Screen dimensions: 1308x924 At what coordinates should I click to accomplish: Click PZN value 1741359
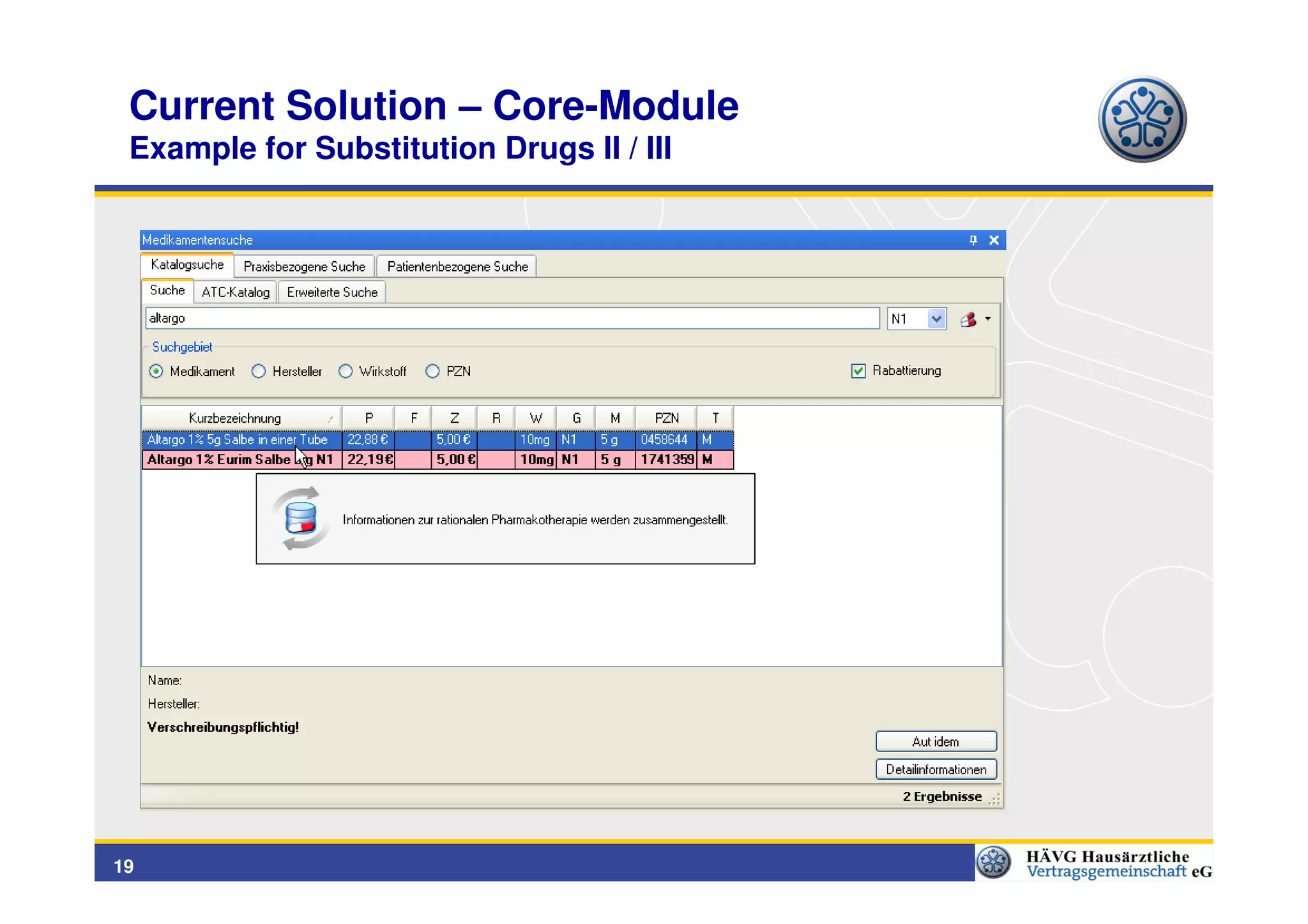tap(667, 460)
